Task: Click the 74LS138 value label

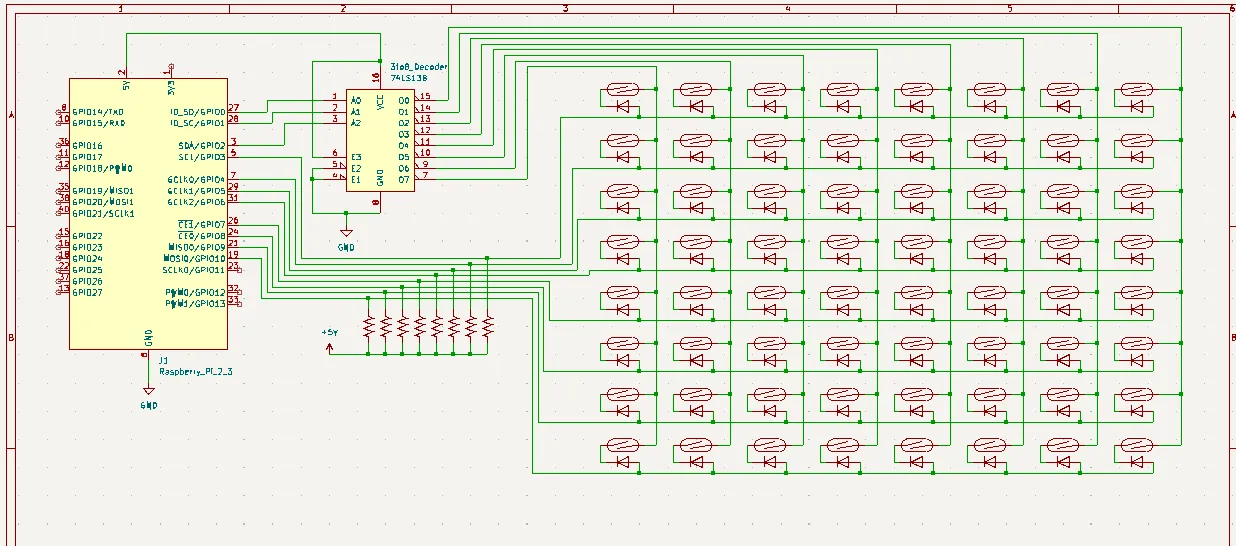Action: (408, 77)
